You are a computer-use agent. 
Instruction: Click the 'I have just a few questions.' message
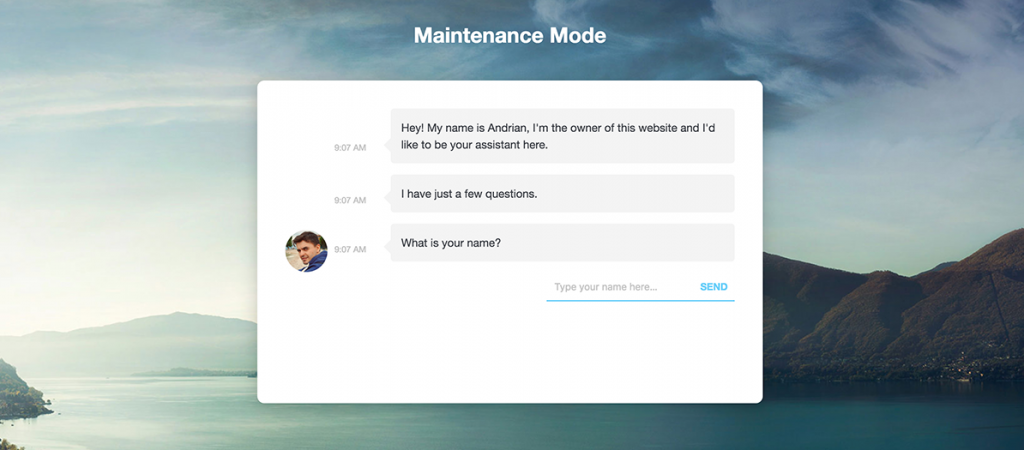point(562,193)
